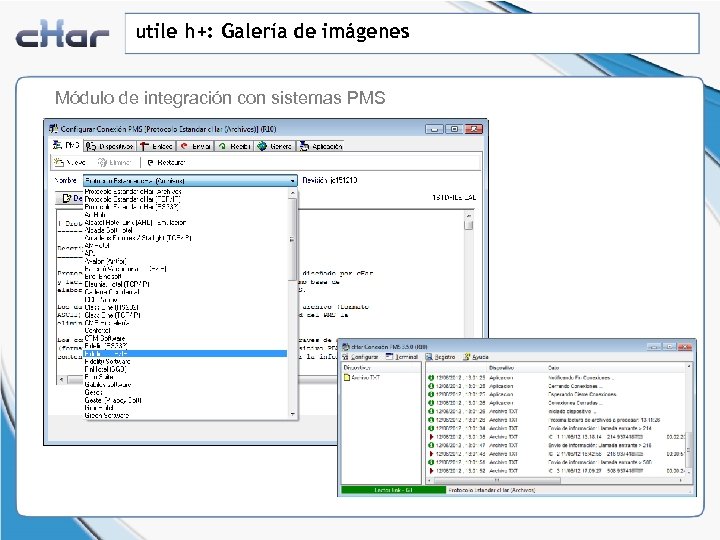Open the Enlace tab
Image resolution: width=720 pixels, height=540 pixels.
coord(157,146)
